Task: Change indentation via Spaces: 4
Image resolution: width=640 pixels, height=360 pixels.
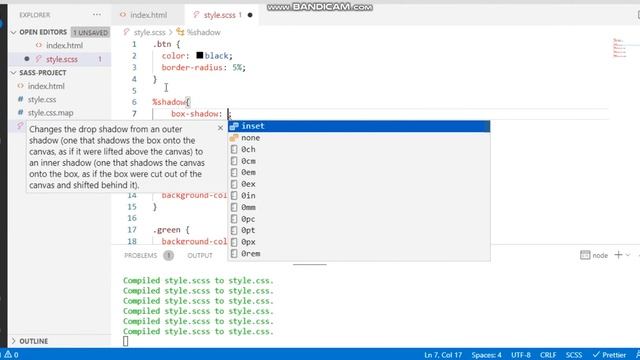Action: pyautogui.click(x=487, y=355)
